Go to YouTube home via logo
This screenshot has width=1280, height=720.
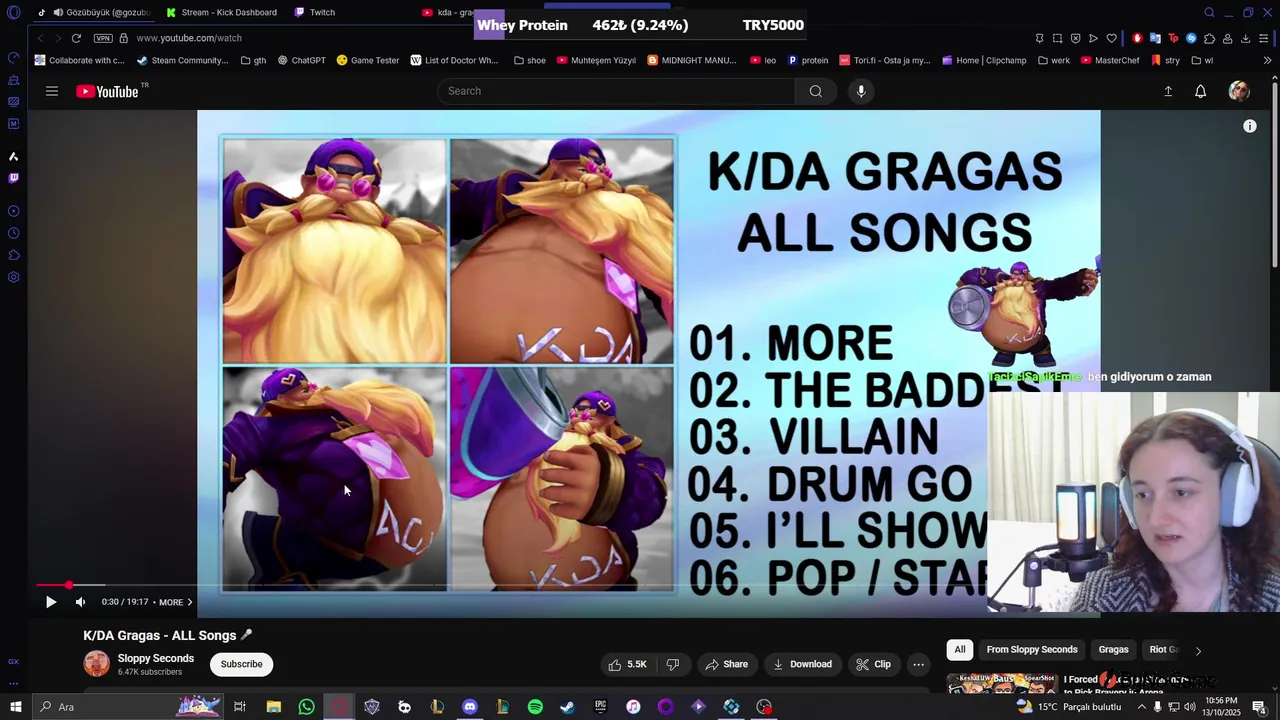(107, 91)
